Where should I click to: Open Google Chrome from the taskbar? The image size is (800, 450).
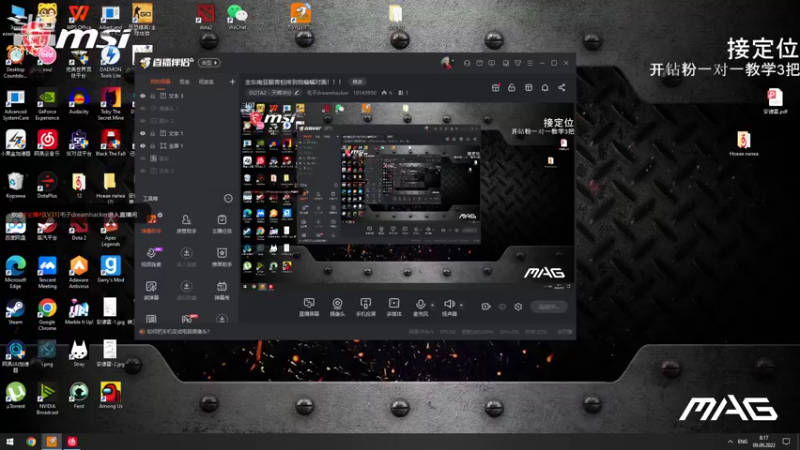(x=31, y=442)
